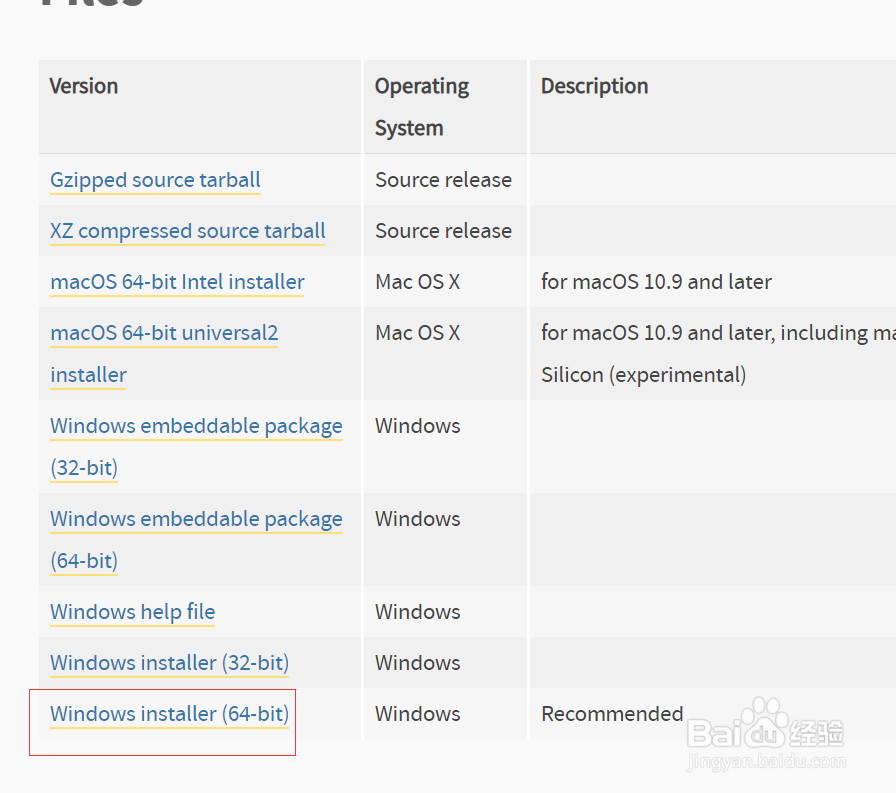Click the Windows label beside the help file
The image size is (896, 793).
(417, 611)
